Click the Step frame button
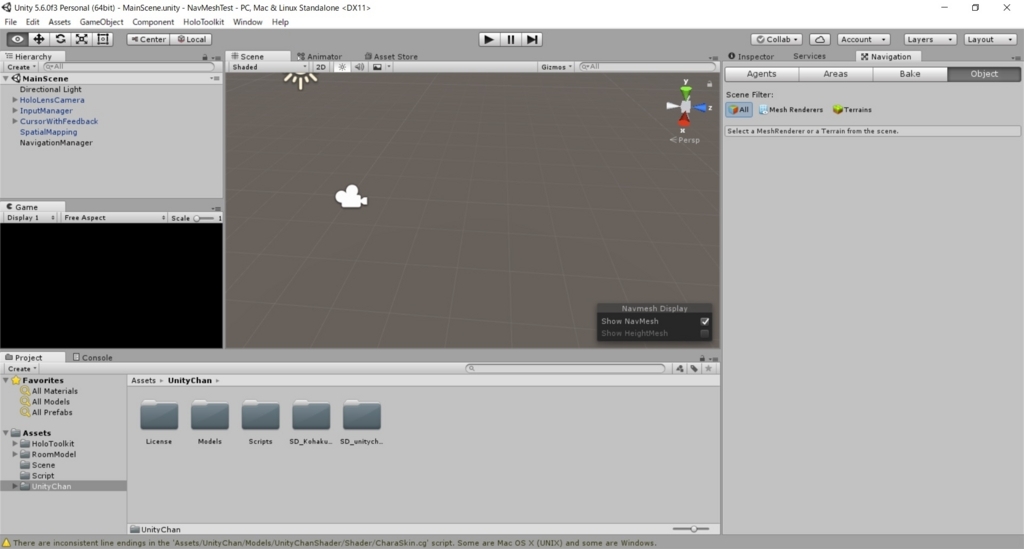The width and height of the screenshot is (1024, 549). (532, 39)
